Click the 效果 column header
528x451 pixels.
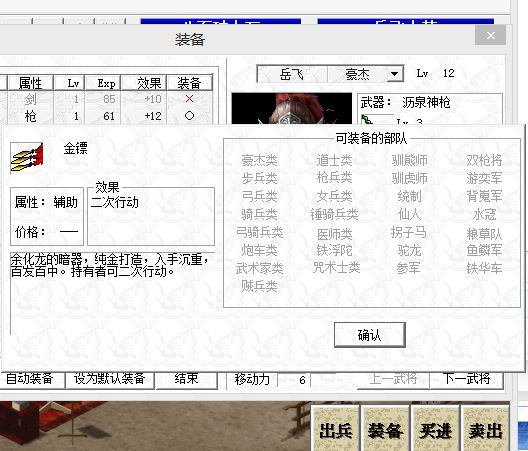click(x=144, y=83)
